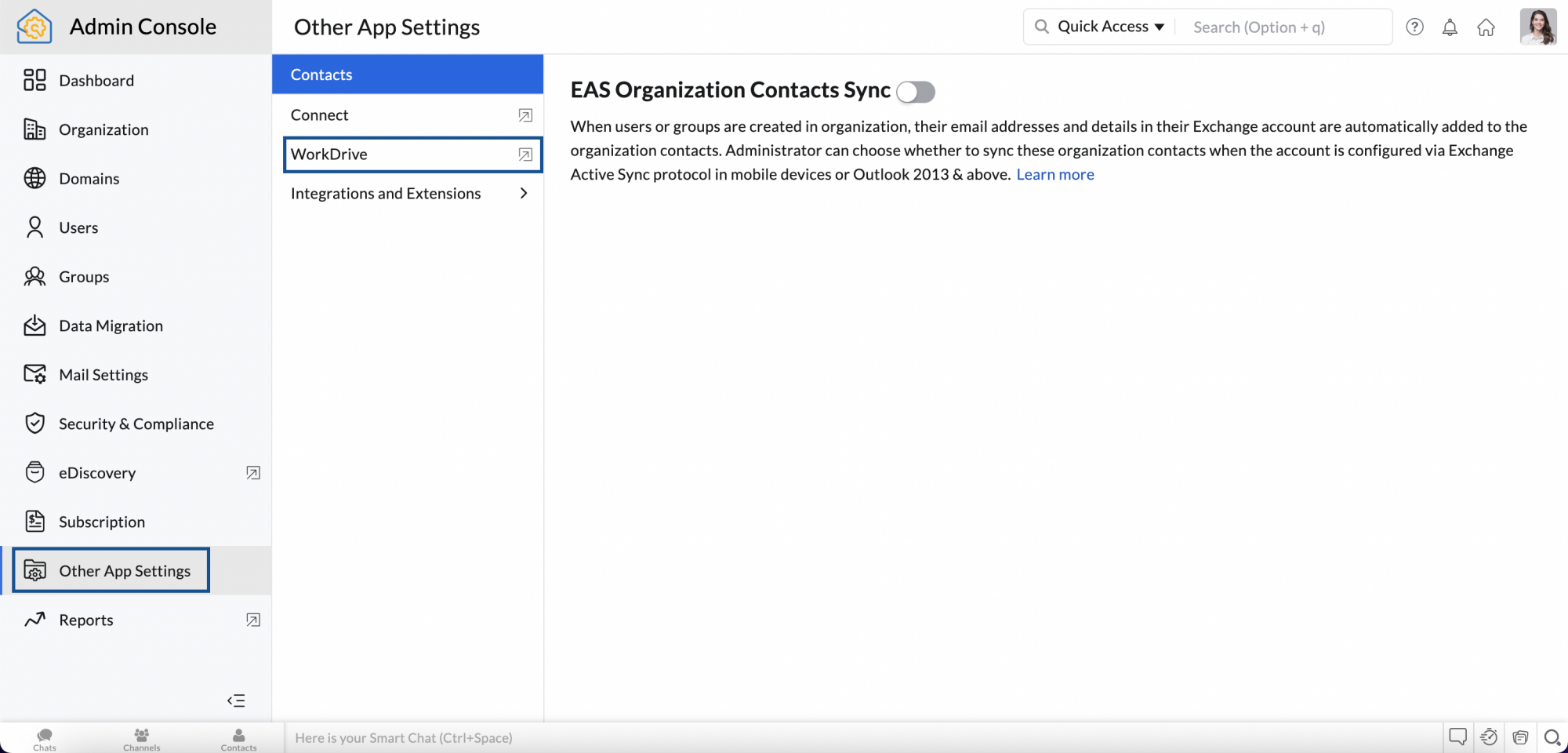Open the notifications bell icon

click(x=1450, y=27)
